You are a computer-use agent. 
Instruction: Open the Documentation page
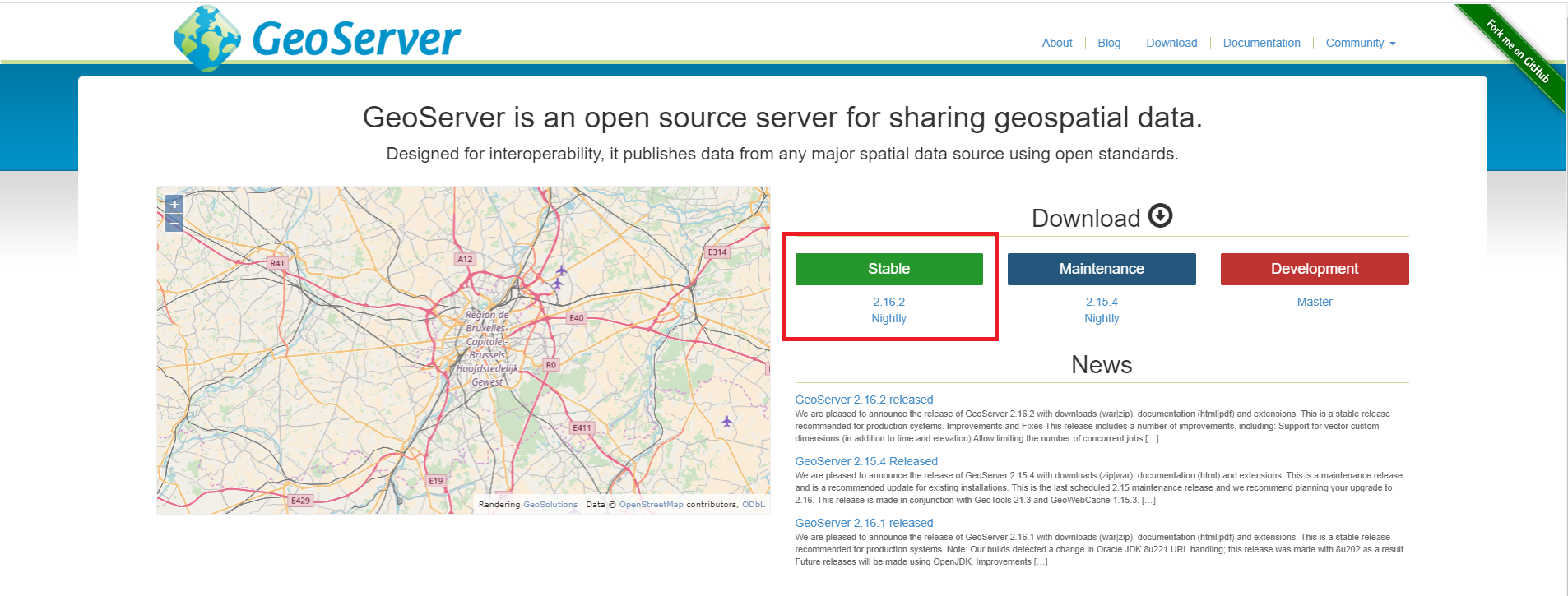click(x=1261, y=43)
